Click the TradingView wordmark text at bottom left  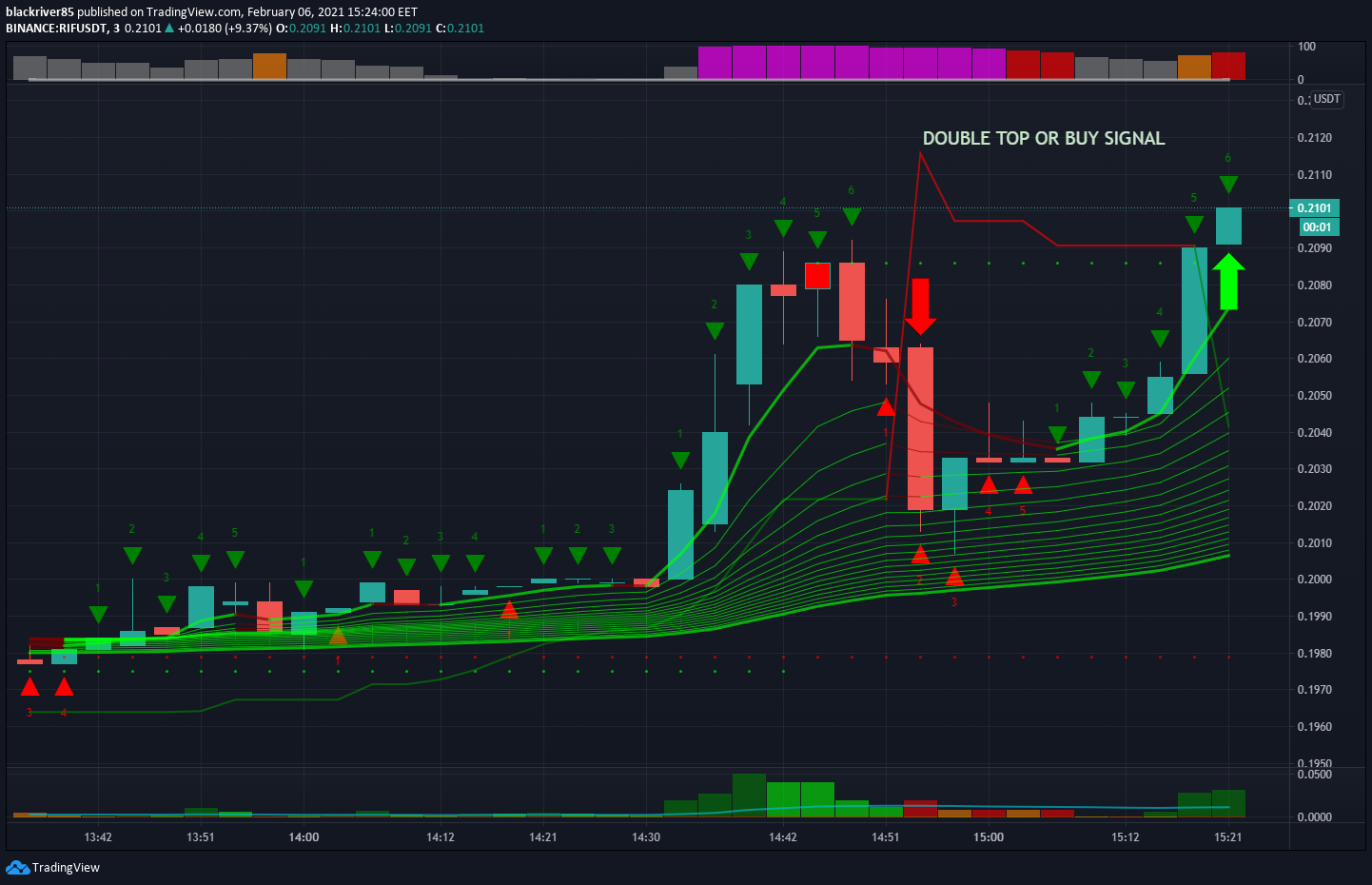[66, 868]
